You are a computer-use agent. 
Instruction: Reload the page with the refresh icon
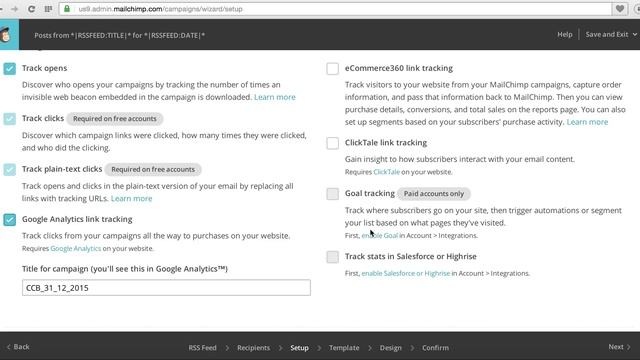click(x=31, y=9)
